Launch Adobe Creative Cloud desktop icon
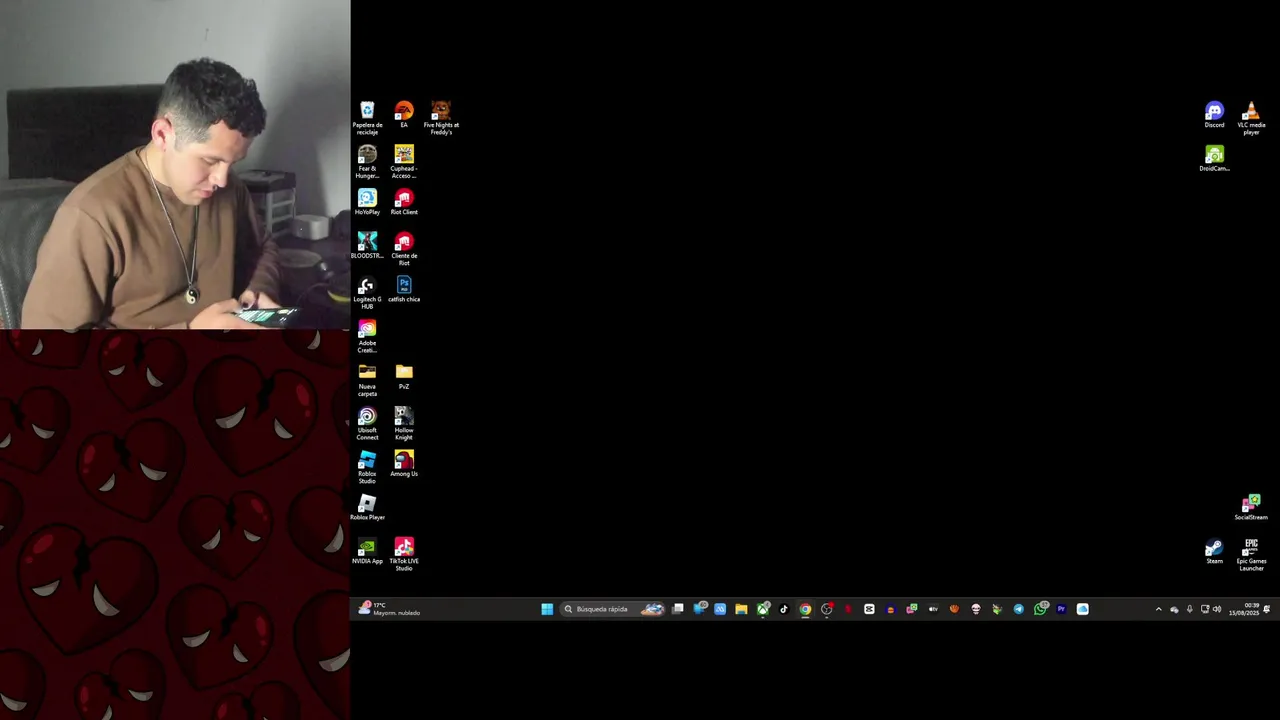 [x=367, y=336]
